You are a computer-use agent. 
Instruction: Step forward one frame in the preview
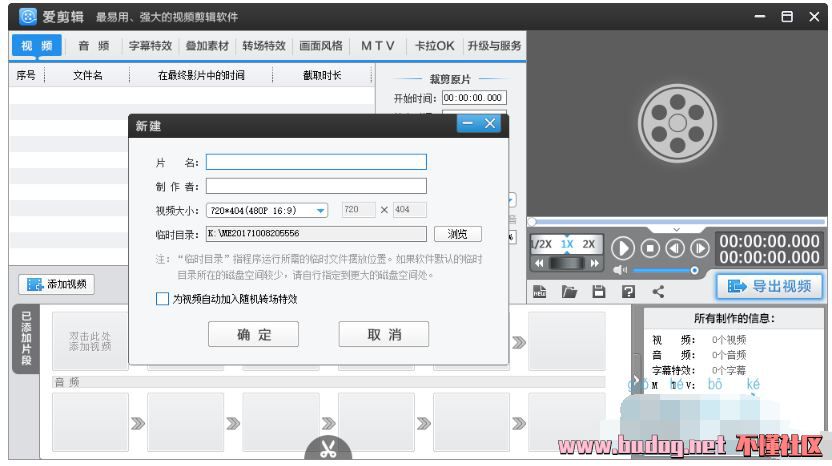(x=700, y=248)
